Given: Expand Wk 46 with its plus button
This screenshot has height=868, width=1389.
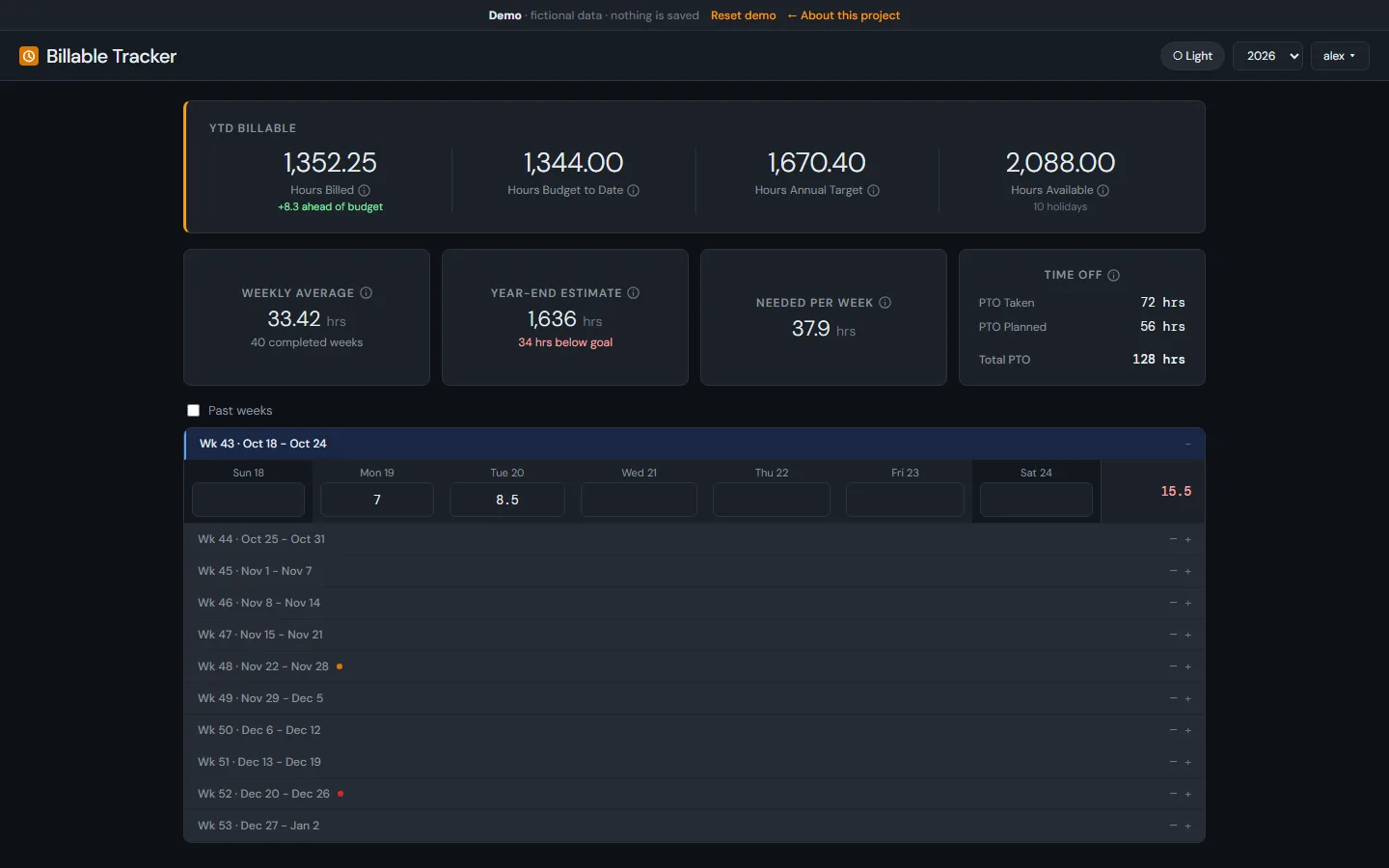Looking at the screenshot, I should tap(1188, 603).
